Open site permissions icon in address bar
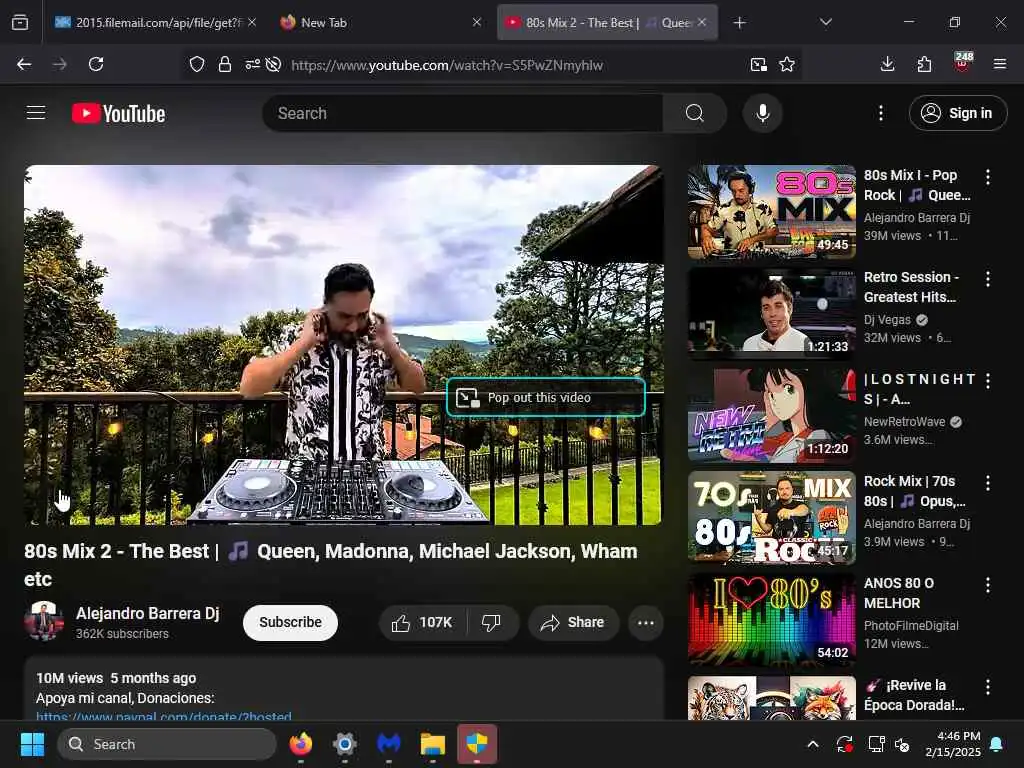The image size is (1024, 768). point(252,64)
